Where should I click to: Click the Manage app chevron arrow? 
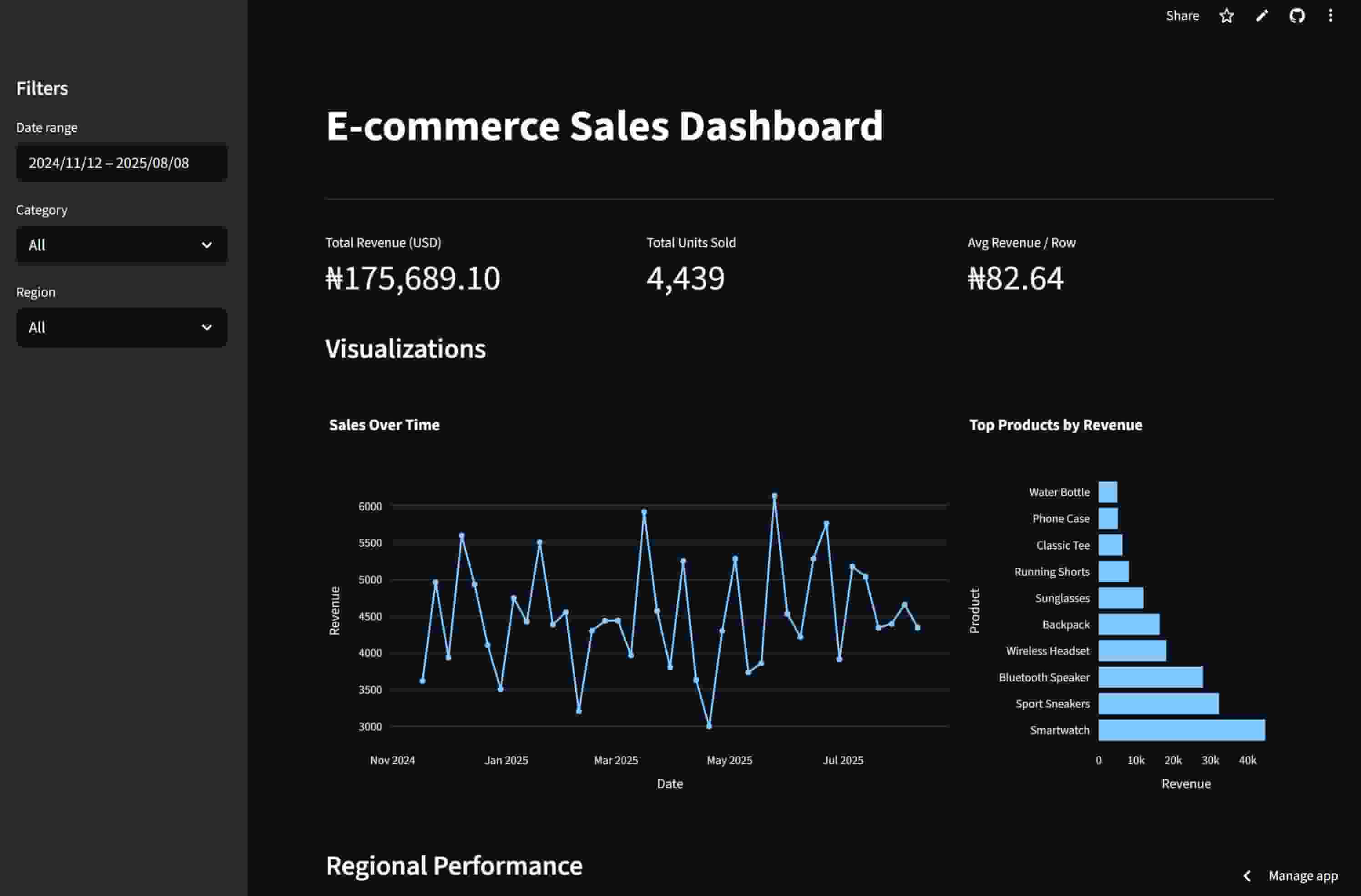tap(1248, 876)
